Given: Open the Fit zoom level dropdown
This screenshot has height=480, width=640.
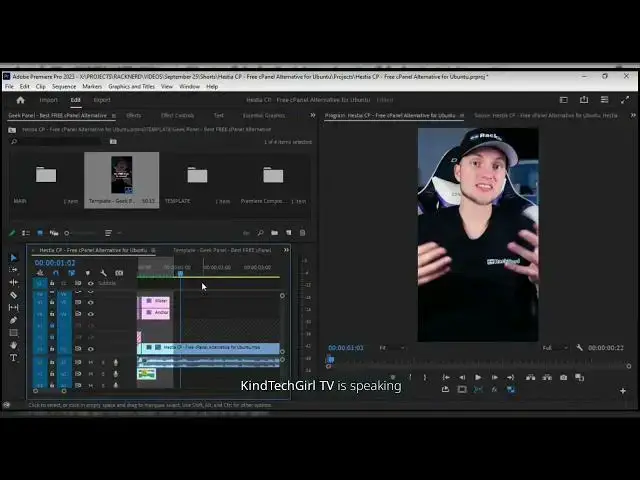Looking at the screenshot, I should tap(393, 348).
